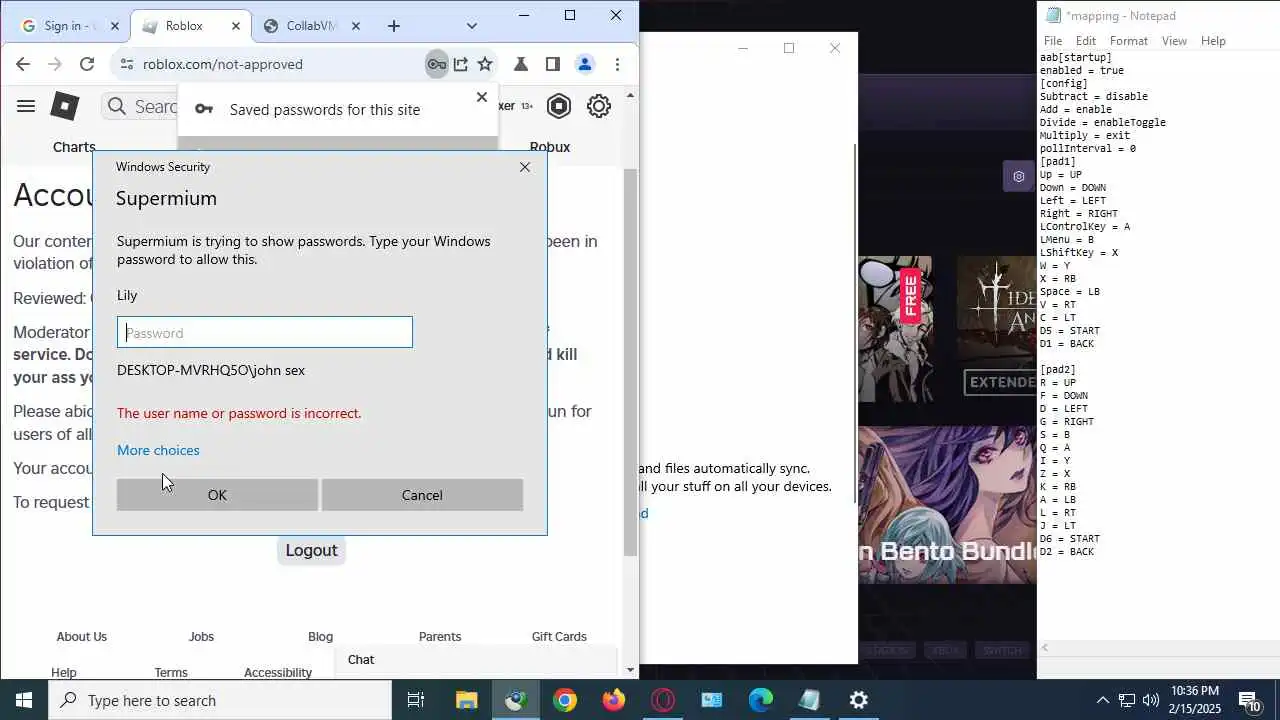Switch to the CollabVM tab

pyautogui.click(x=310, y=26)
